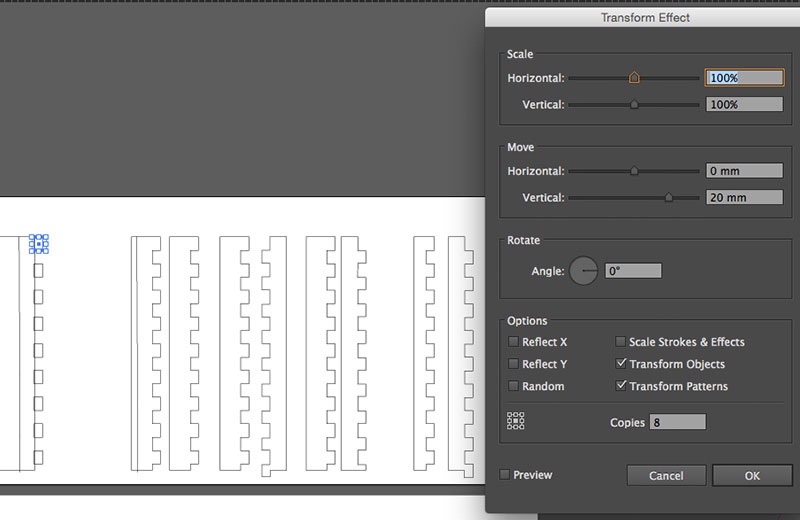Click the Move Horizontal slider handle
The image size is (800, 520).
coord(634,170)
